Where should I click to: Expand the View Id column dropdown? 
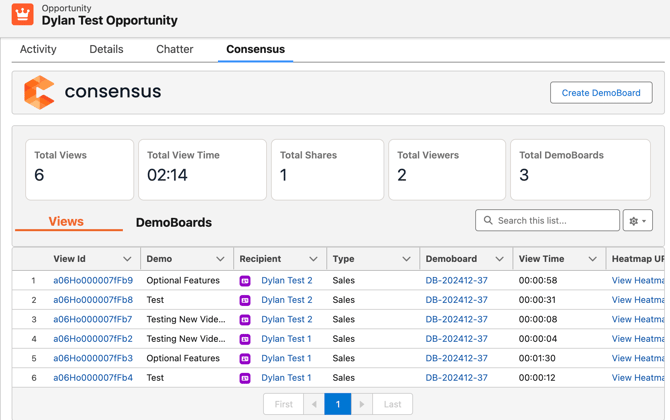tap(127, 259)
